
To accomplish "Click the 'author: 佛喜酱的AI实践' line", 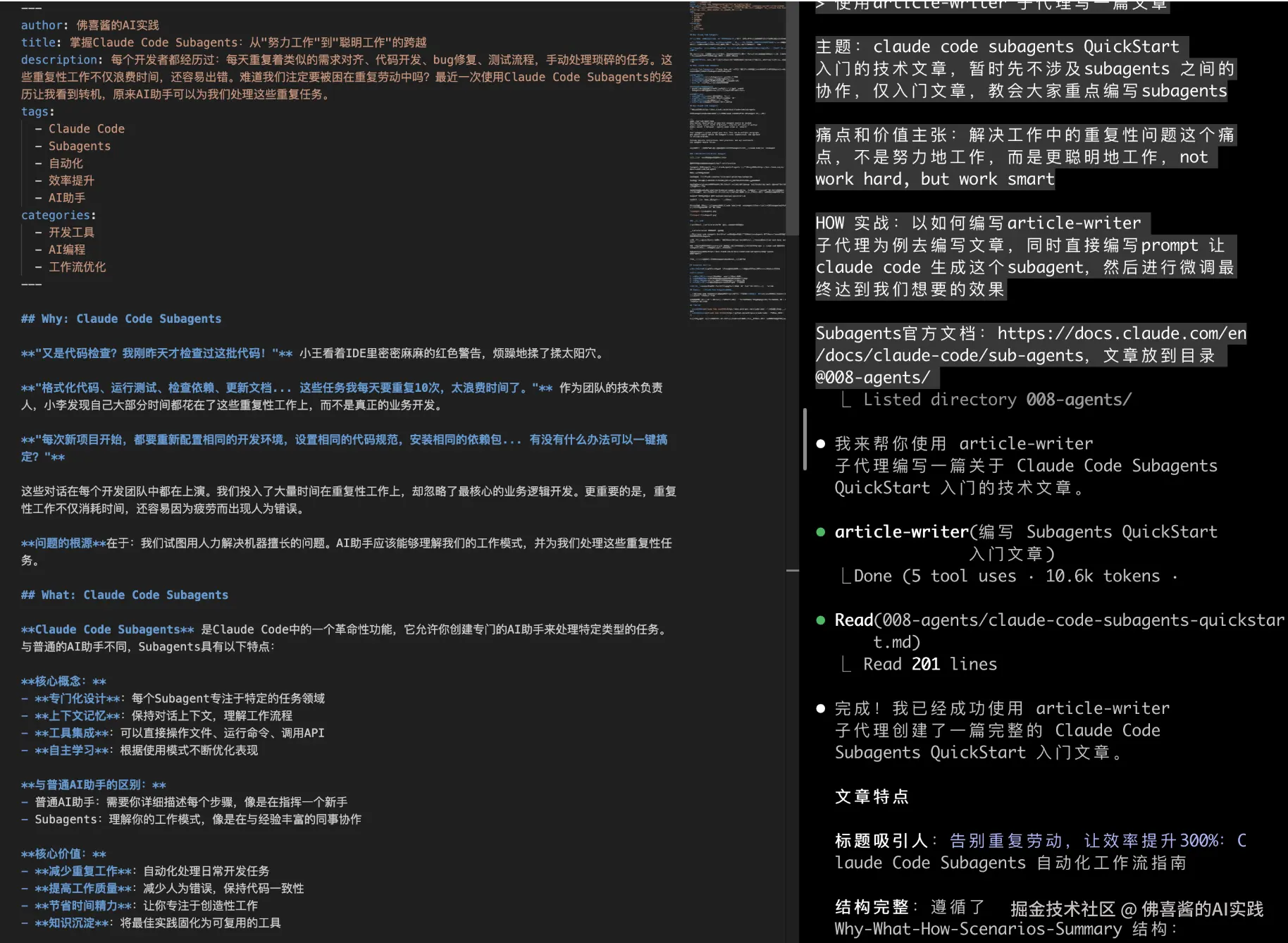I will (x=90, y=25).
